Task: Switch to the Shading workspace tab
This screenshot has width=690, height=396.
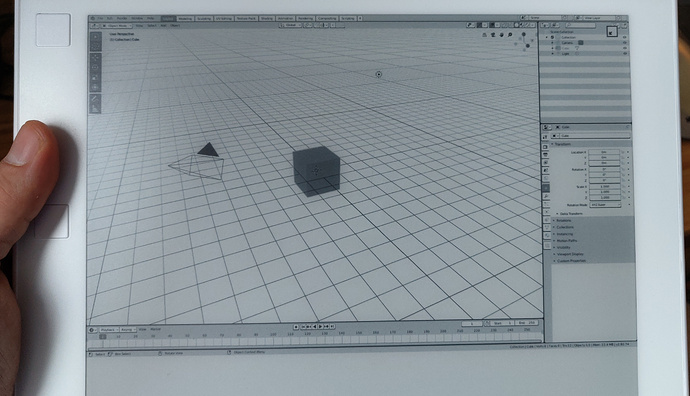Action: pyautogui.click(x=267, y=18)
